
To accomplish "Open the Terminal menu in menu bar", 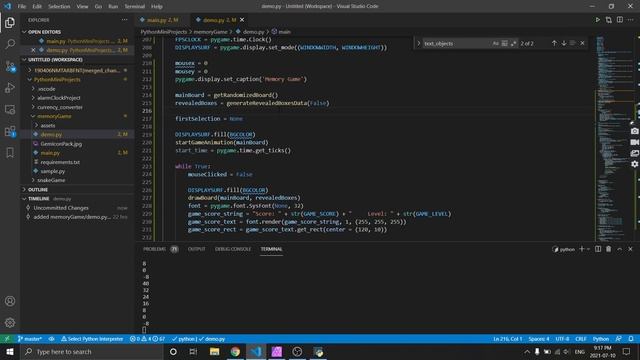I will [x=135, y=6].
